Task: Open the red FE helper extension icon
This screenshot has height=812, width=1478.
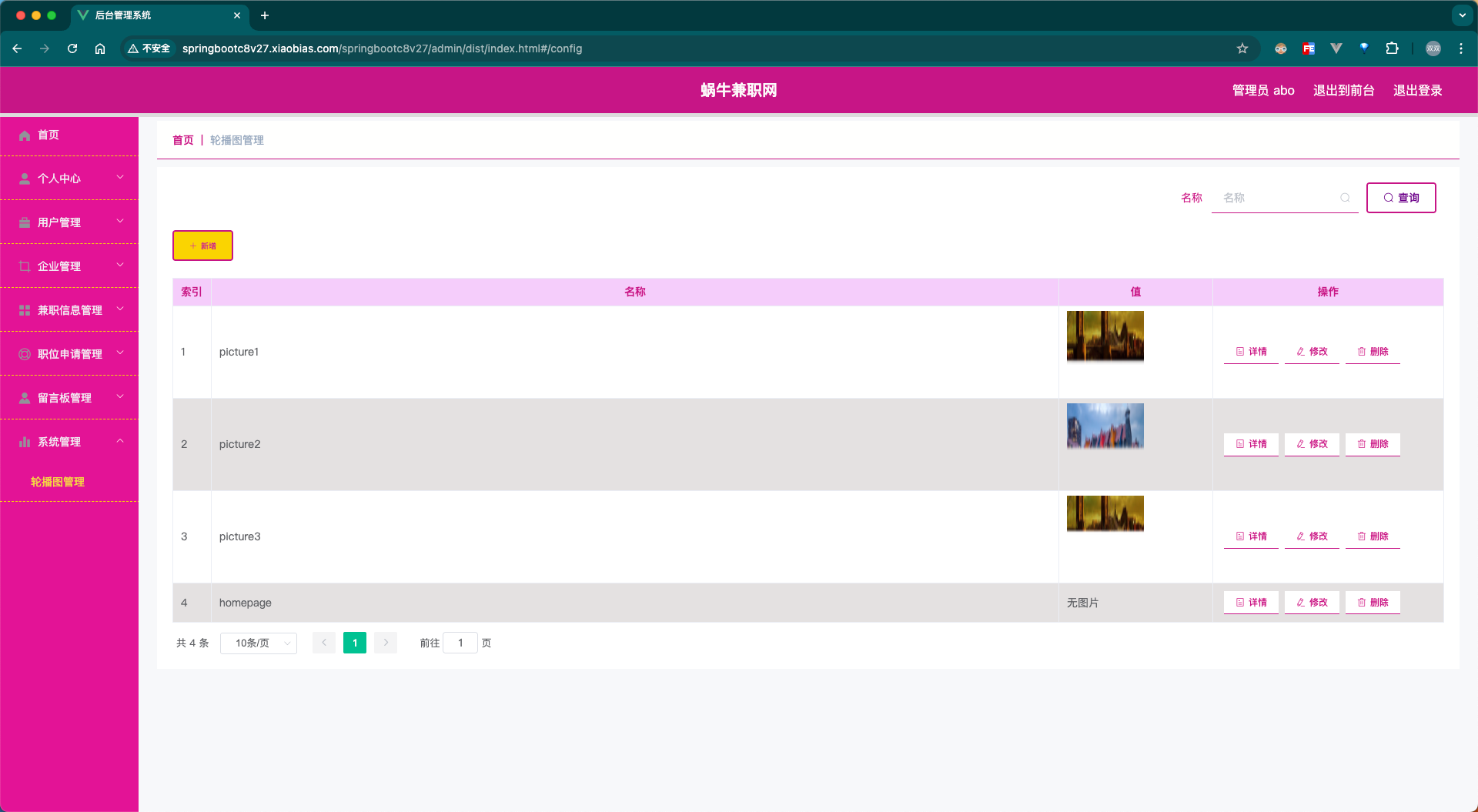Action: [1309, 48]
